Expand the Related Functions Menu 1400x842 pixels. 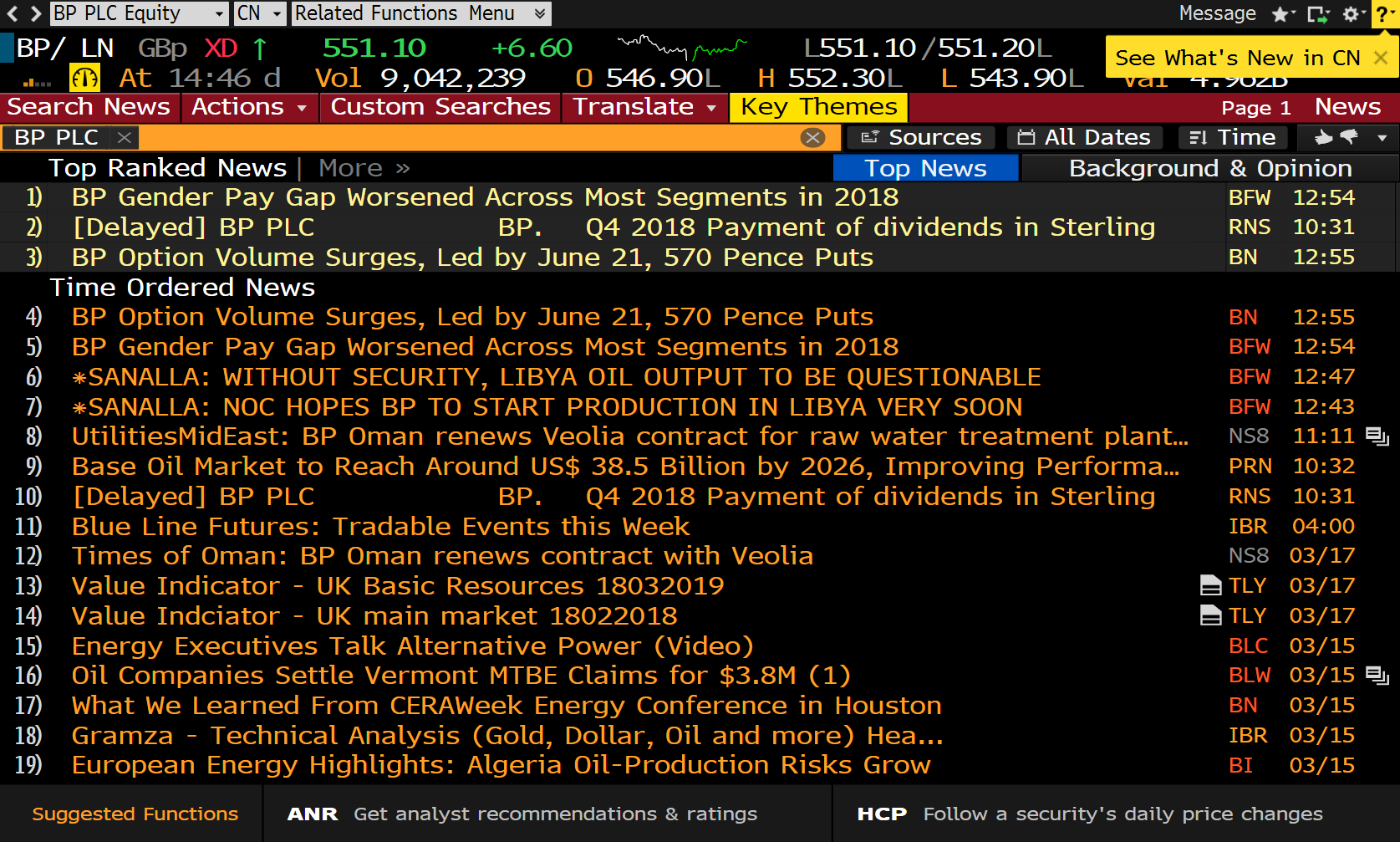coord(539,14)
